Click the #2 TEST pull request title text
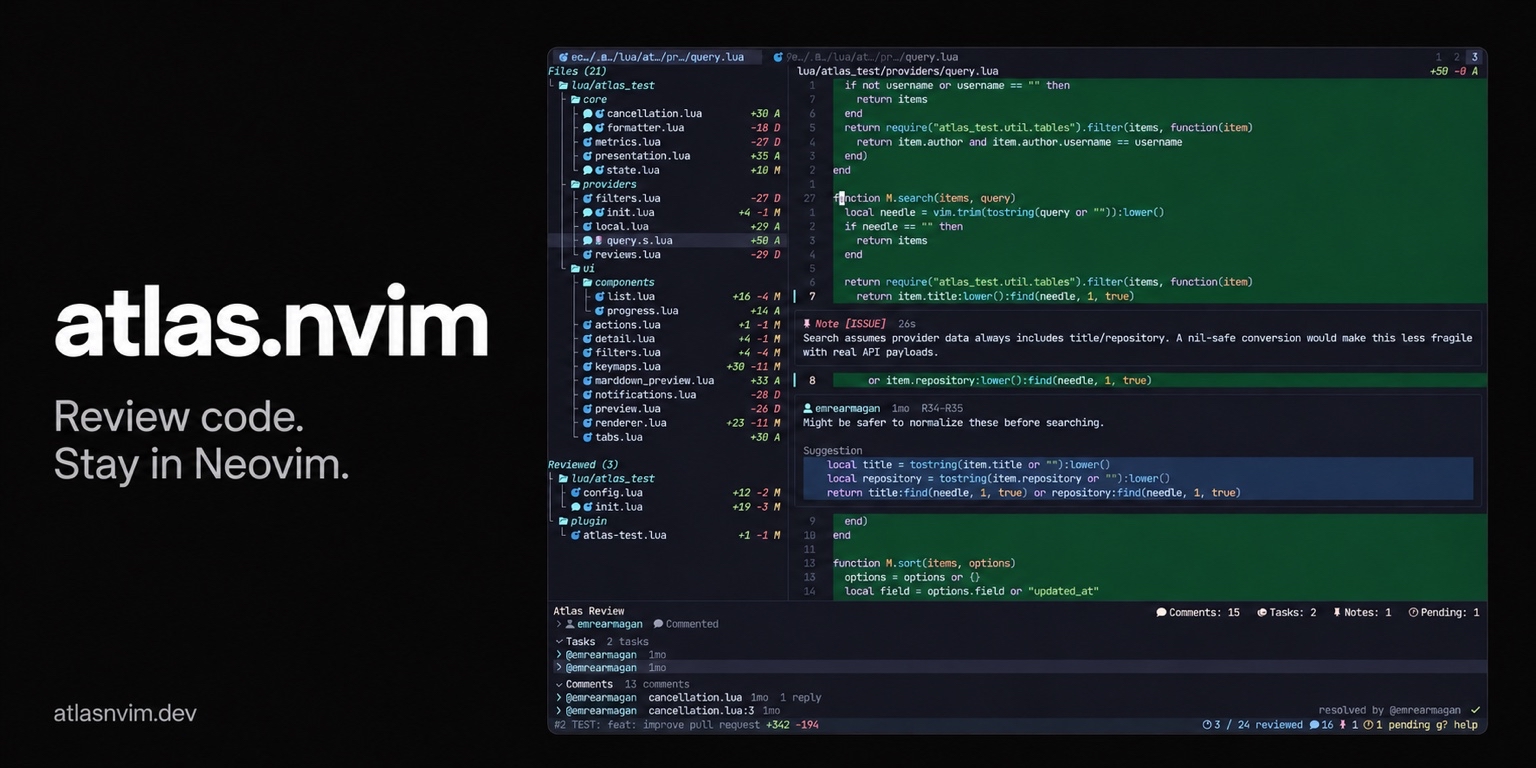Screen dimensions: 1536x768 pos(657,725)
